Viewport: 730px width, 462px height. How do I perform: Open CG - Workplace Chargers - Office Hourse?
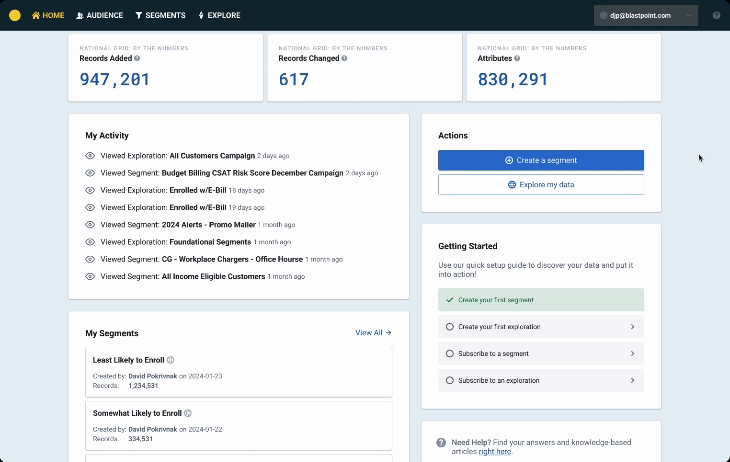232,259
